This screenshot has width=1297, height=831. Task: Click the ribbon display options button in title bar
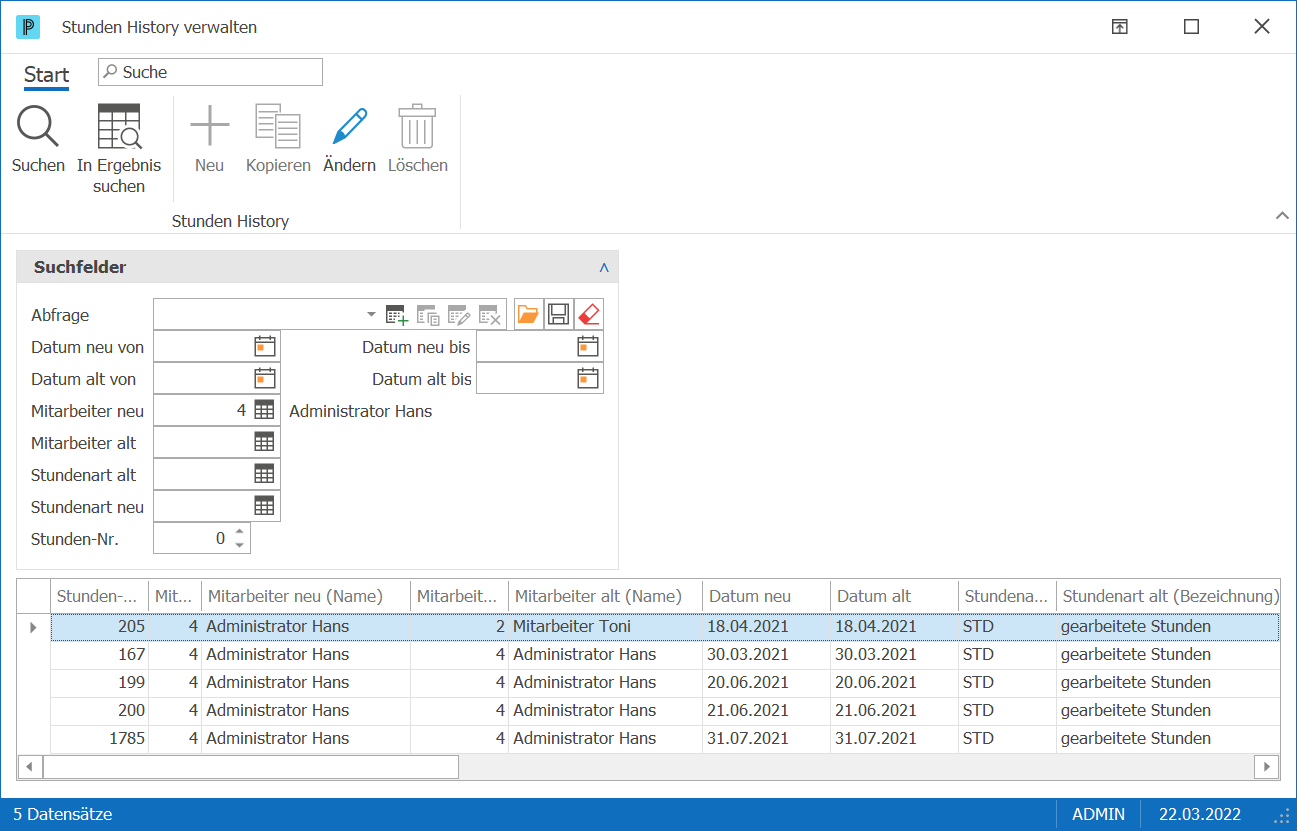1120,27
